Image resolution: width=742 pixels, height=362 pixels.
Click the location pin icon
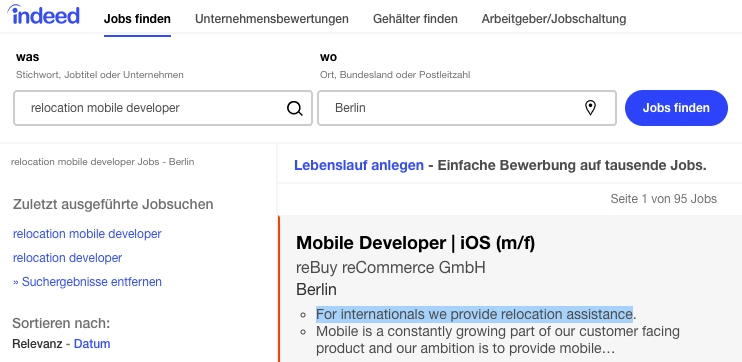pyautogui.click(x=590, y=108)
